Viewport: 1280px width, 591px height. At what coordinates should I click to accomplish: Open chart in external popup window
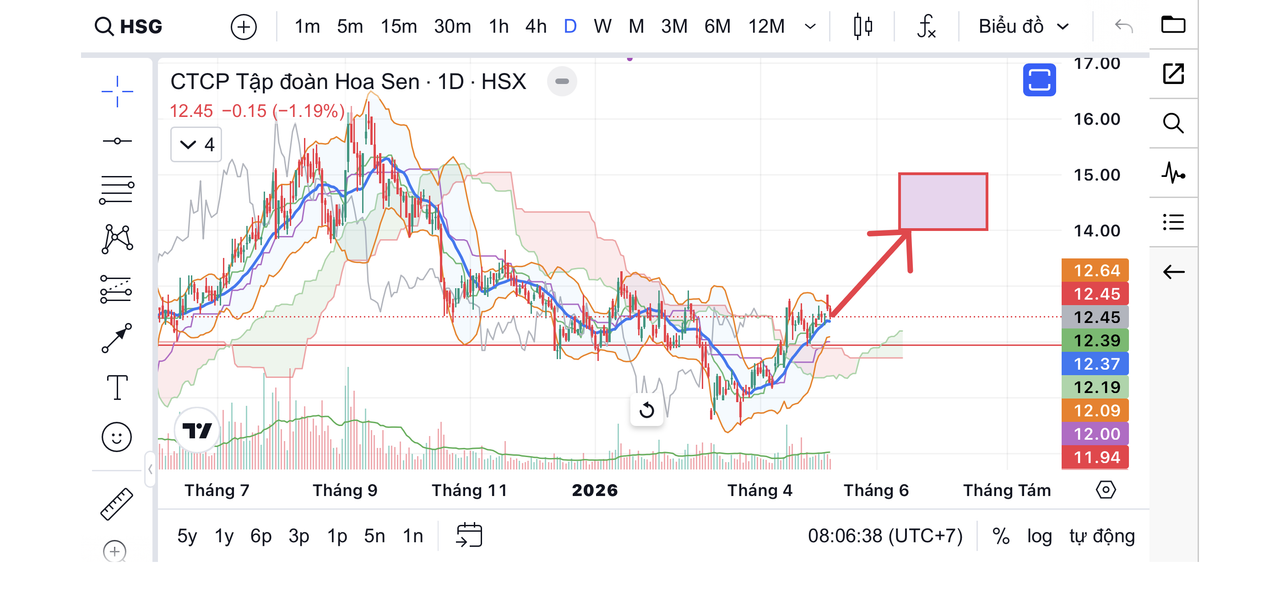[x=1174, y=73]
